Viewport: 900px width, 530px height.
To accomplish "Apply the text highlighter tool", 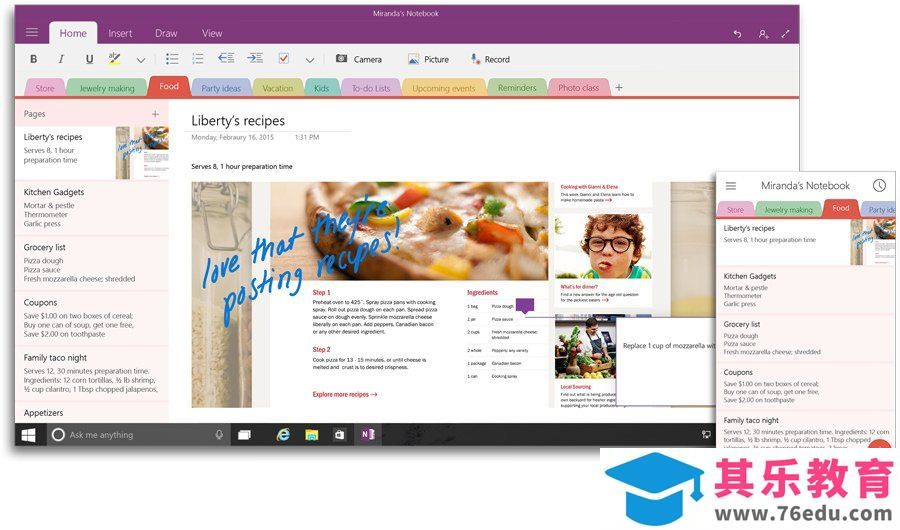I will click(115, 58).
